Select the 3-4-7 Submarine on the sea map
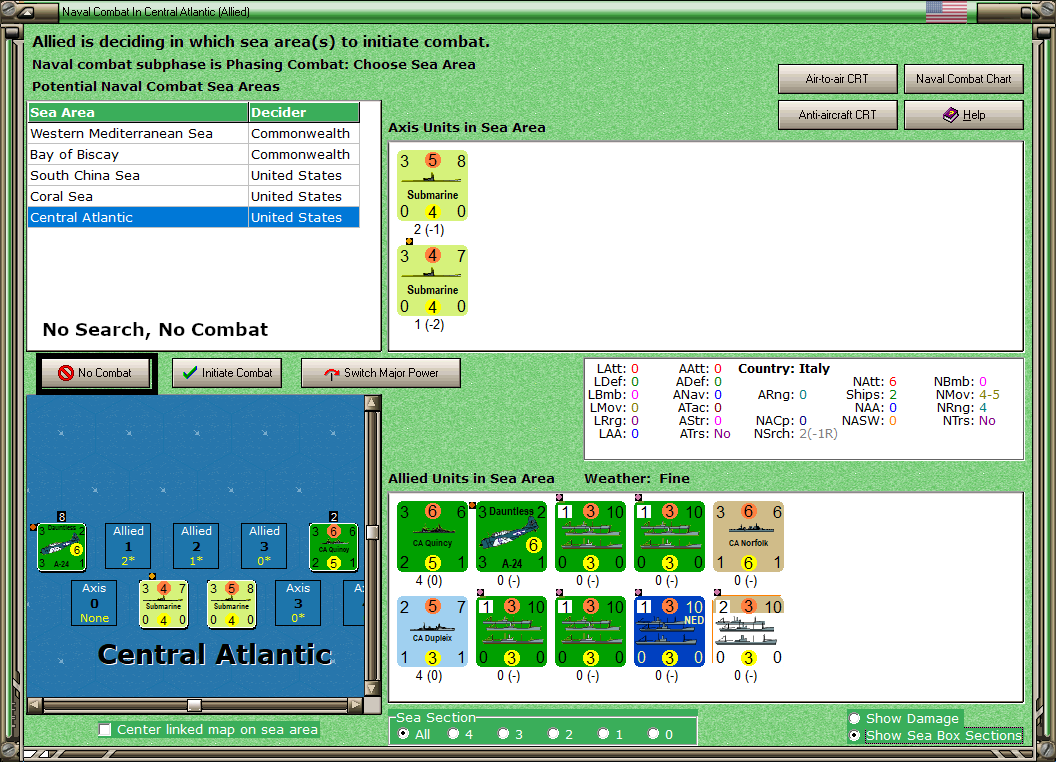 pos(164,604)
